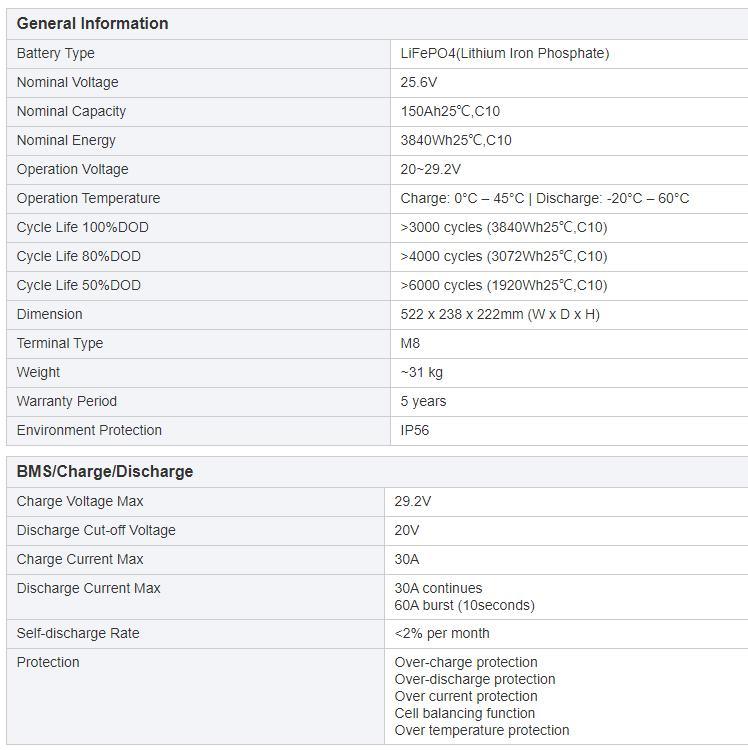Click the Charge Current Max 30A value
748x750 pixels.
(407, 559)
